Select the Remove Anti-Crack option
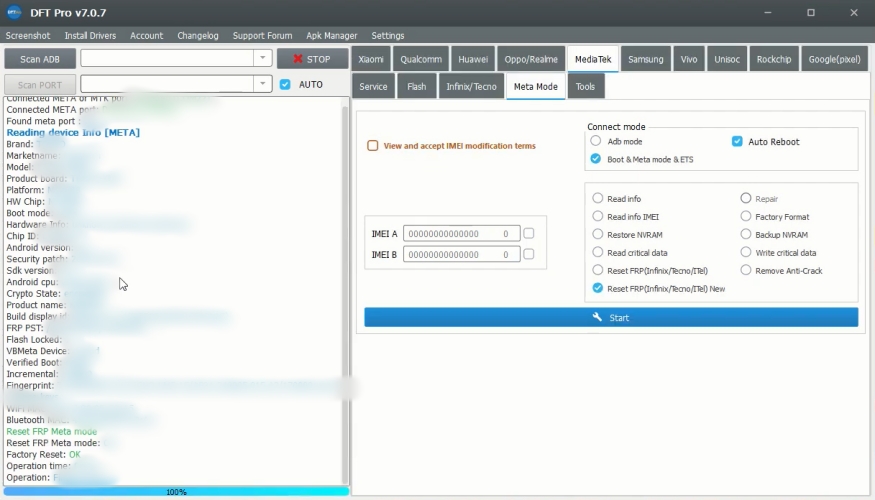This screenshot has height=500, width=875. point(746,270)
